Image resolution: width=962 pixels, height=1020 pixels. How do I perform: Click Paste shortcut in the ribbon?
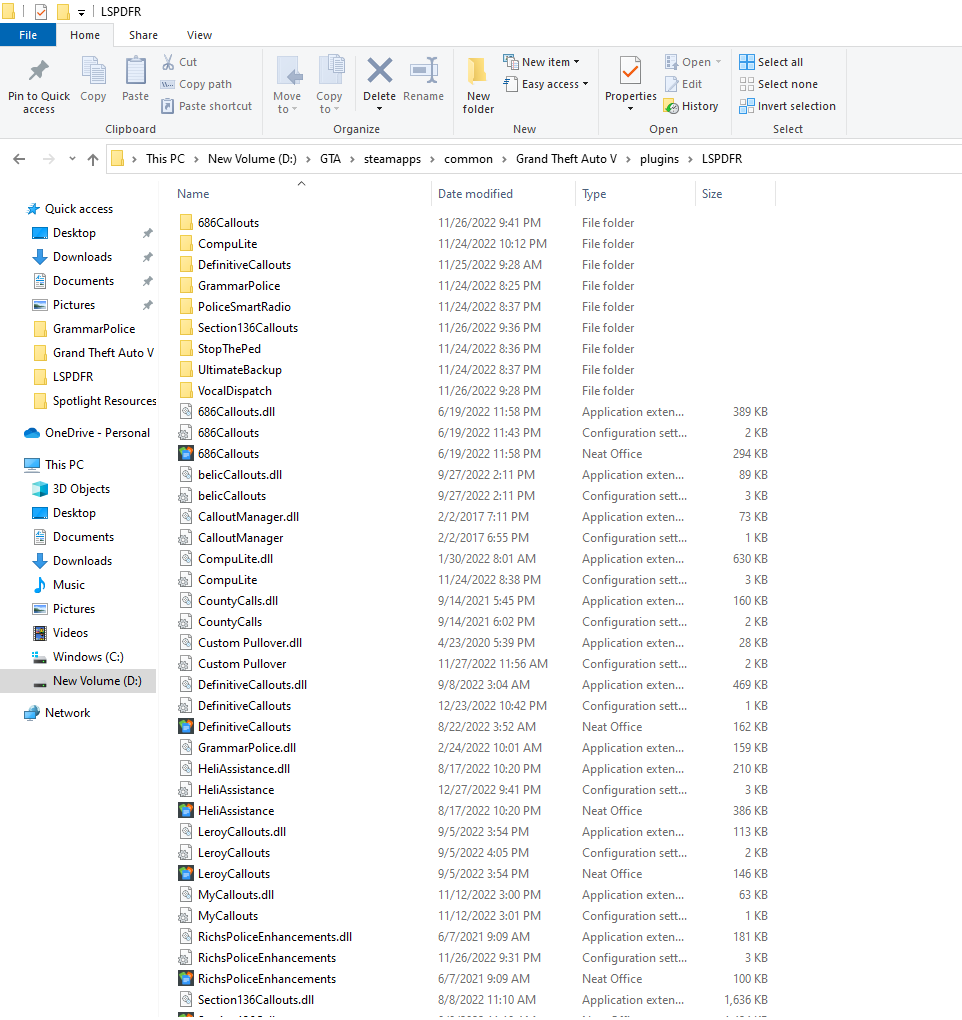207,106
